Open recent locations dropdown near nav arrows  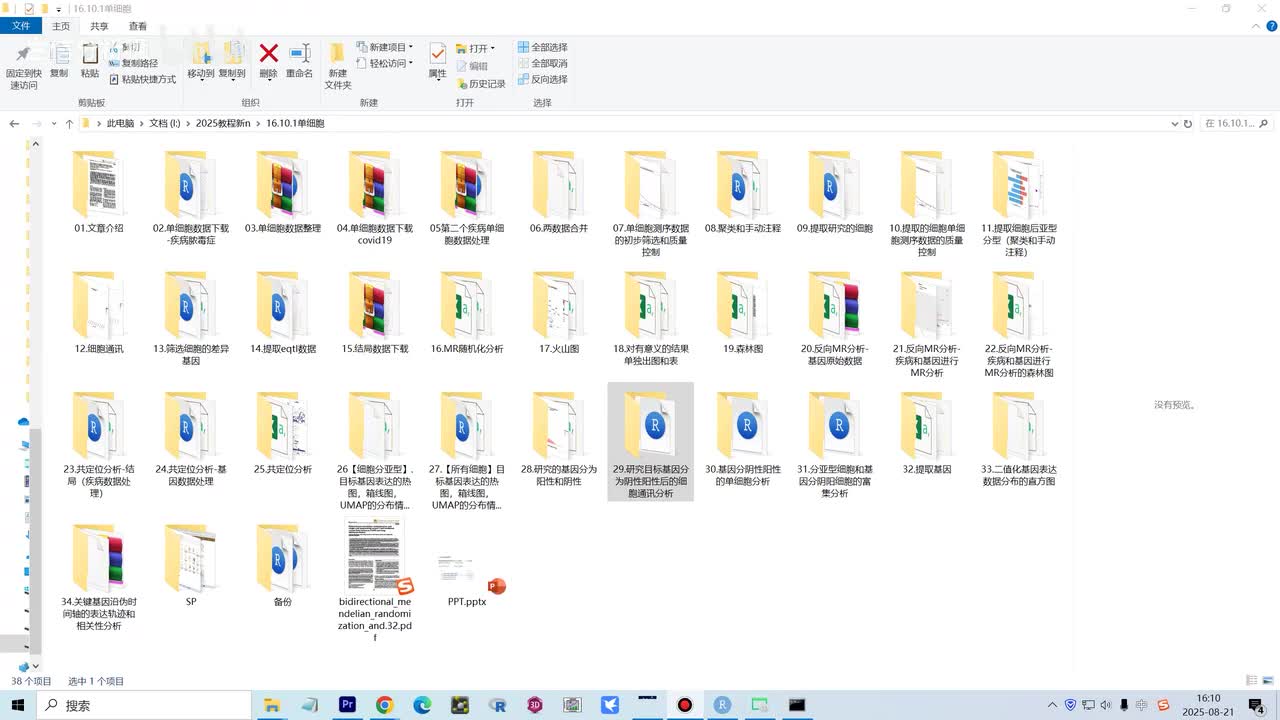pyautogui.click(x=53, y=124)
